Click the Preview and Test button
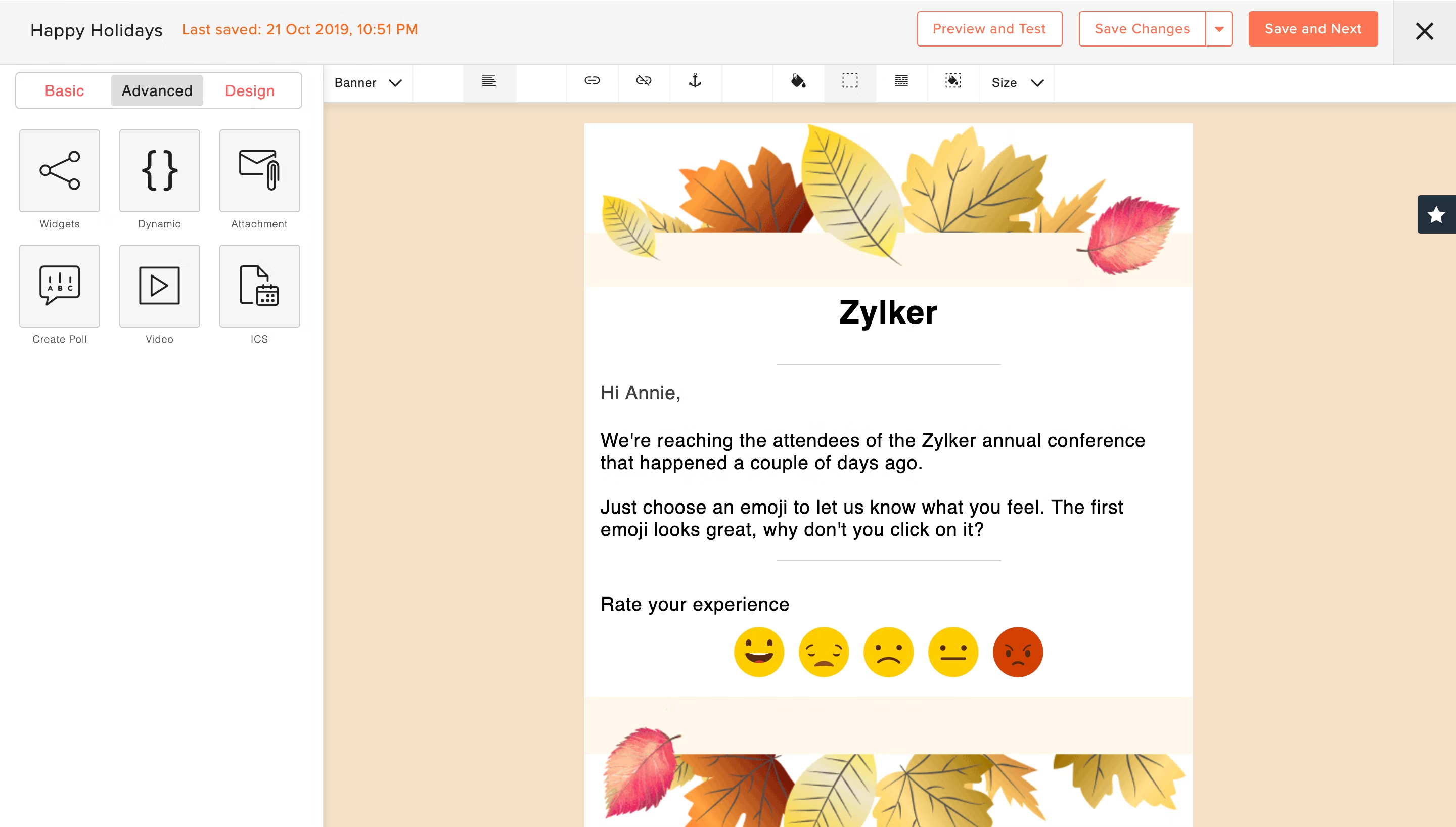 click(x=989, y=29)
